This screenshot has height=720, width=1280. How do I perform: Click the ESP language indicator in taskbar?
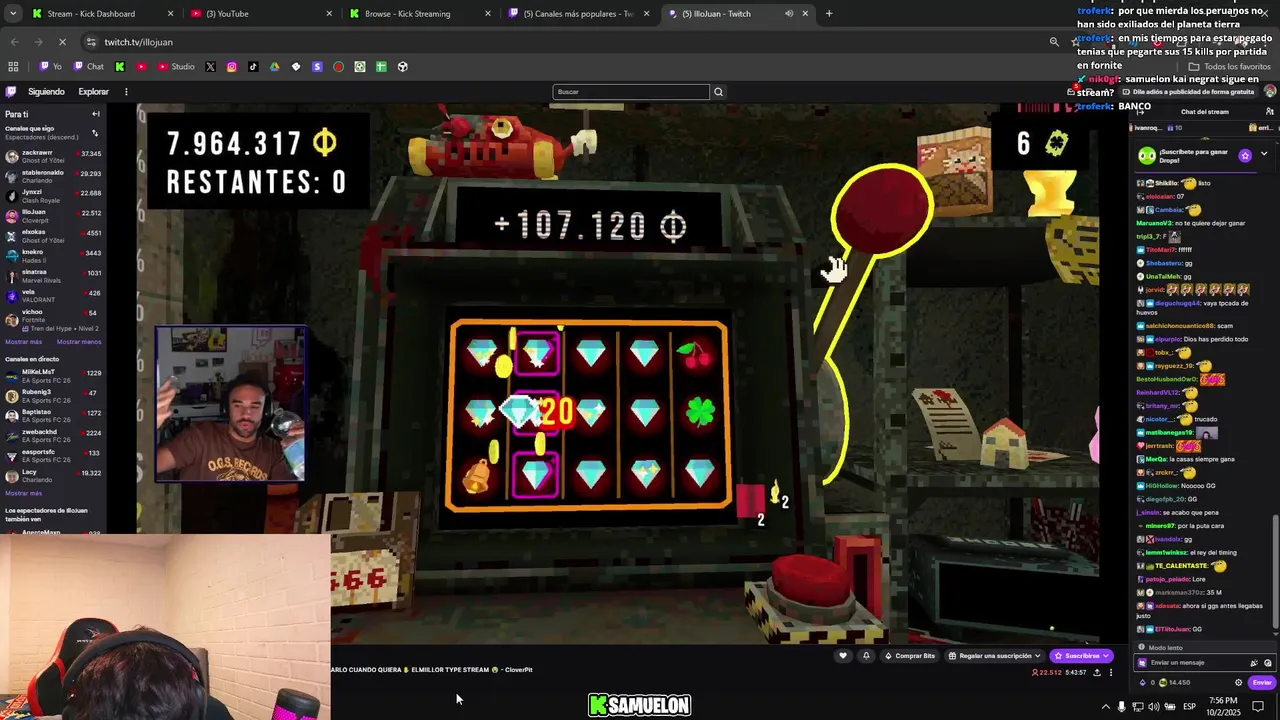point(1190,706)
